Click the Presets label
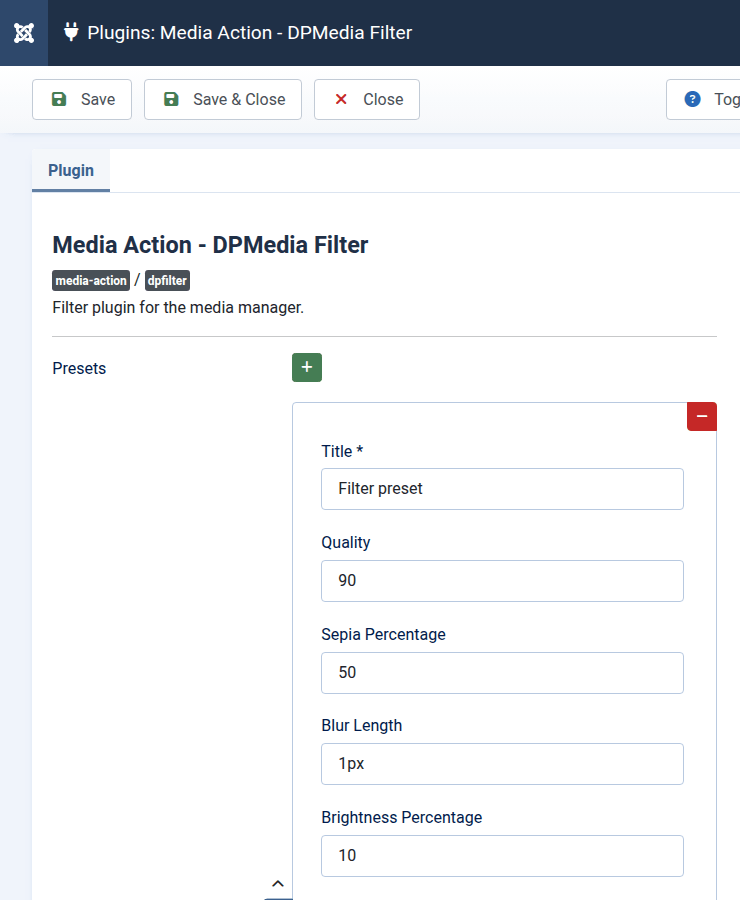The image size is (740, 900). [x=79, y=368]
